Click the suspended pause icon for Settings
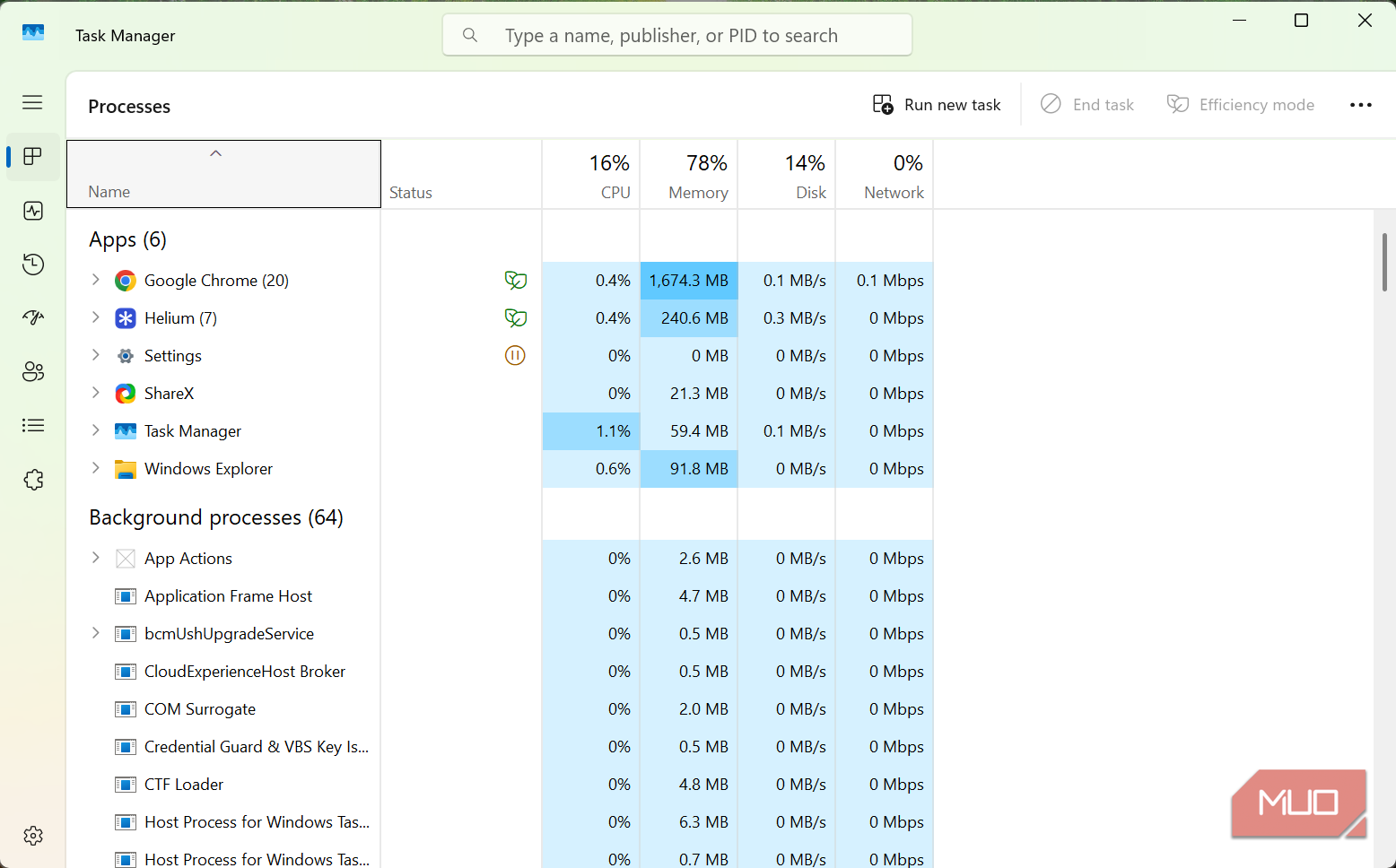The width and height of the screenshot is (1396, 868). [x=515, y=356]
